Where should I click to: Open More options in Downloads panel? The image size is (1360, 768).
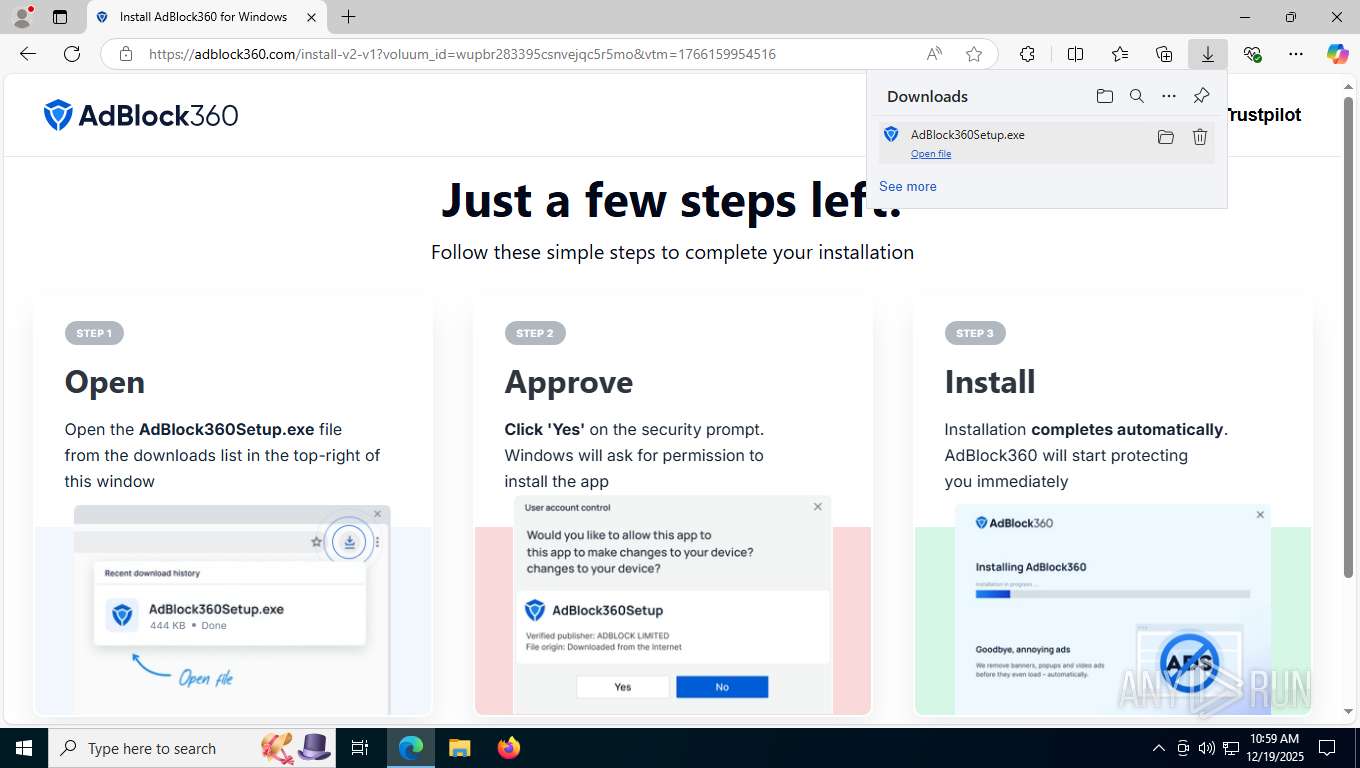[1169, 96]
